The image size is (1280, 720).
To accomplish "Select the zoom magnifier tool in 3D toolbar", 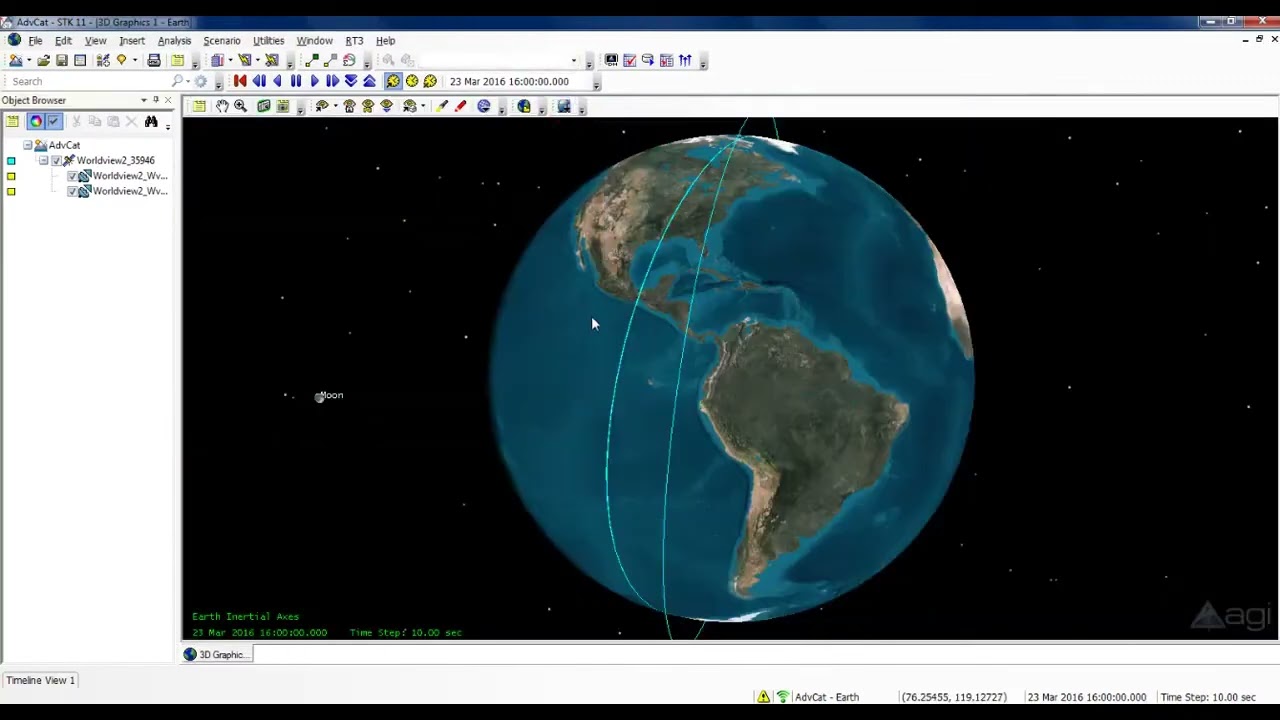I will 240,106.
